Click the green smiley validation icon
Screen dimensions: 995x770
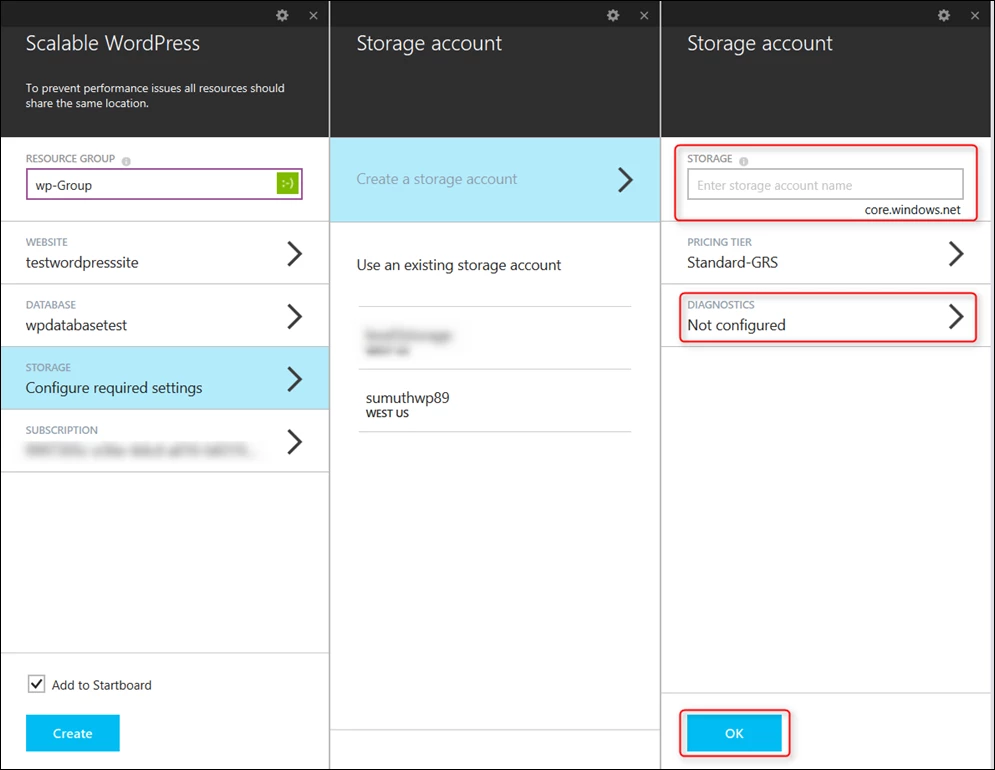click(288, 183)
